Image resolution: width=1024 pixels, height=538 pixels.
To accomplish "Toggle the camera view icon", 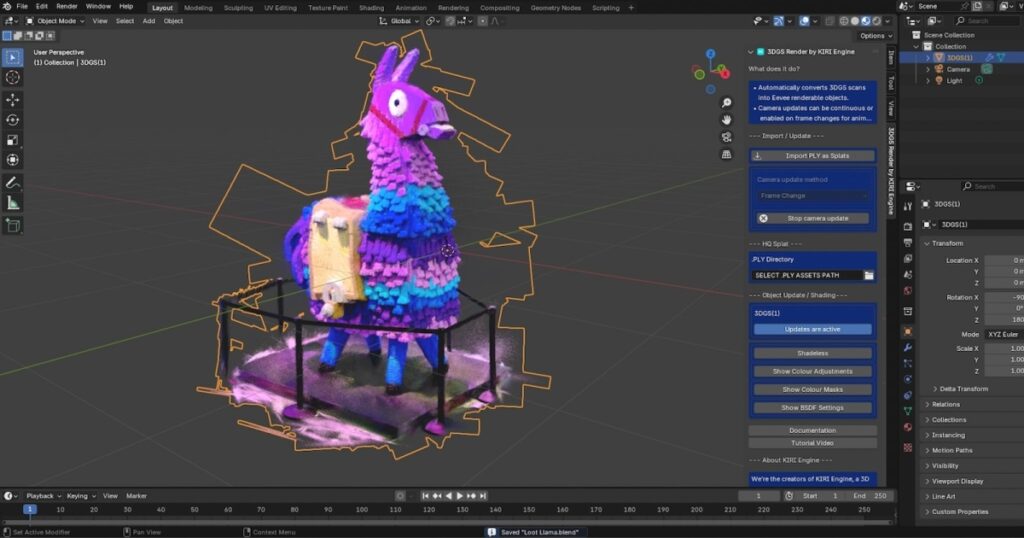I will 726,137.
